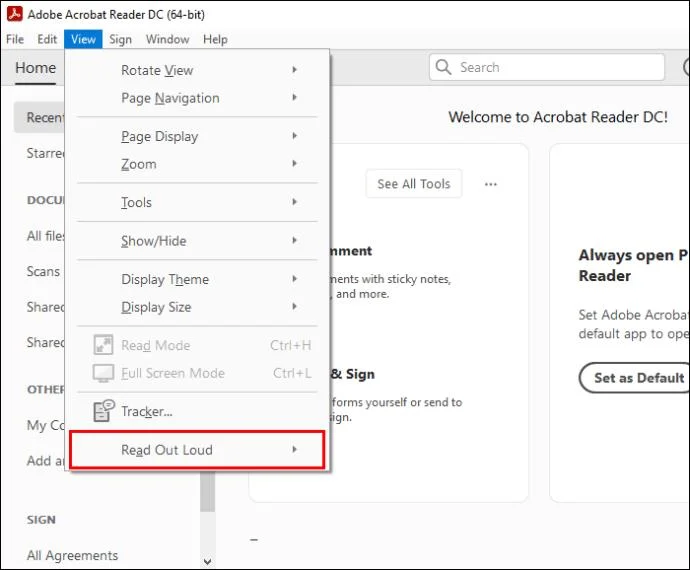Click the arrow beside Rotate View

(294, 70)
